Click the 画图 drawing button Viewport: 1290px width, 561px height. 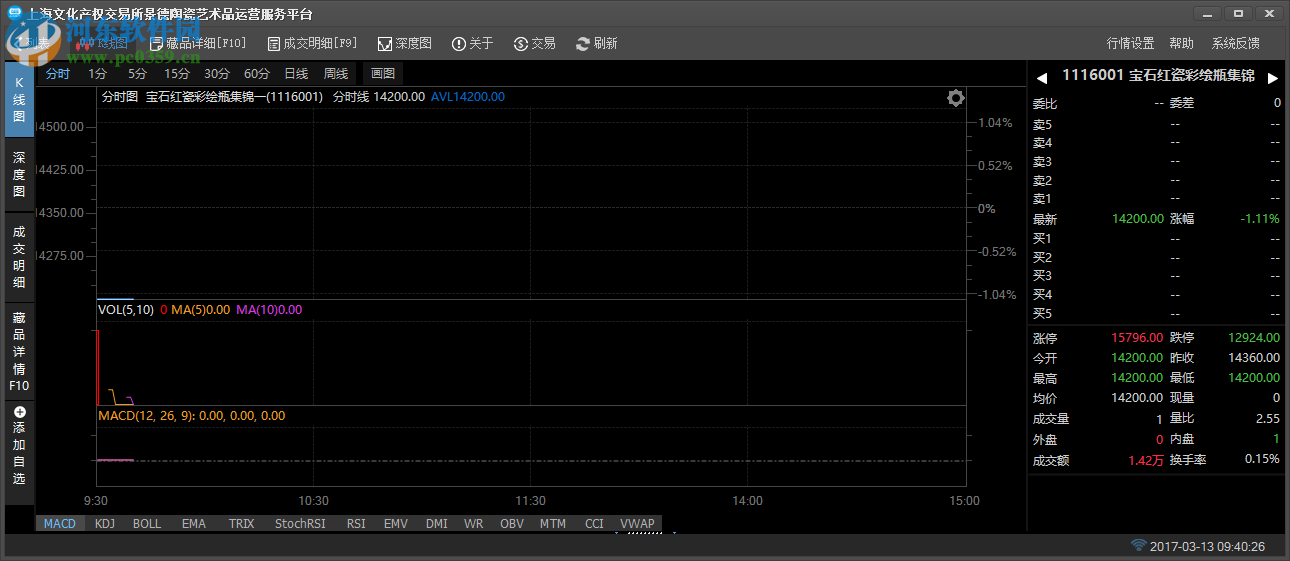pyautogui.click(x=383, y=74)
